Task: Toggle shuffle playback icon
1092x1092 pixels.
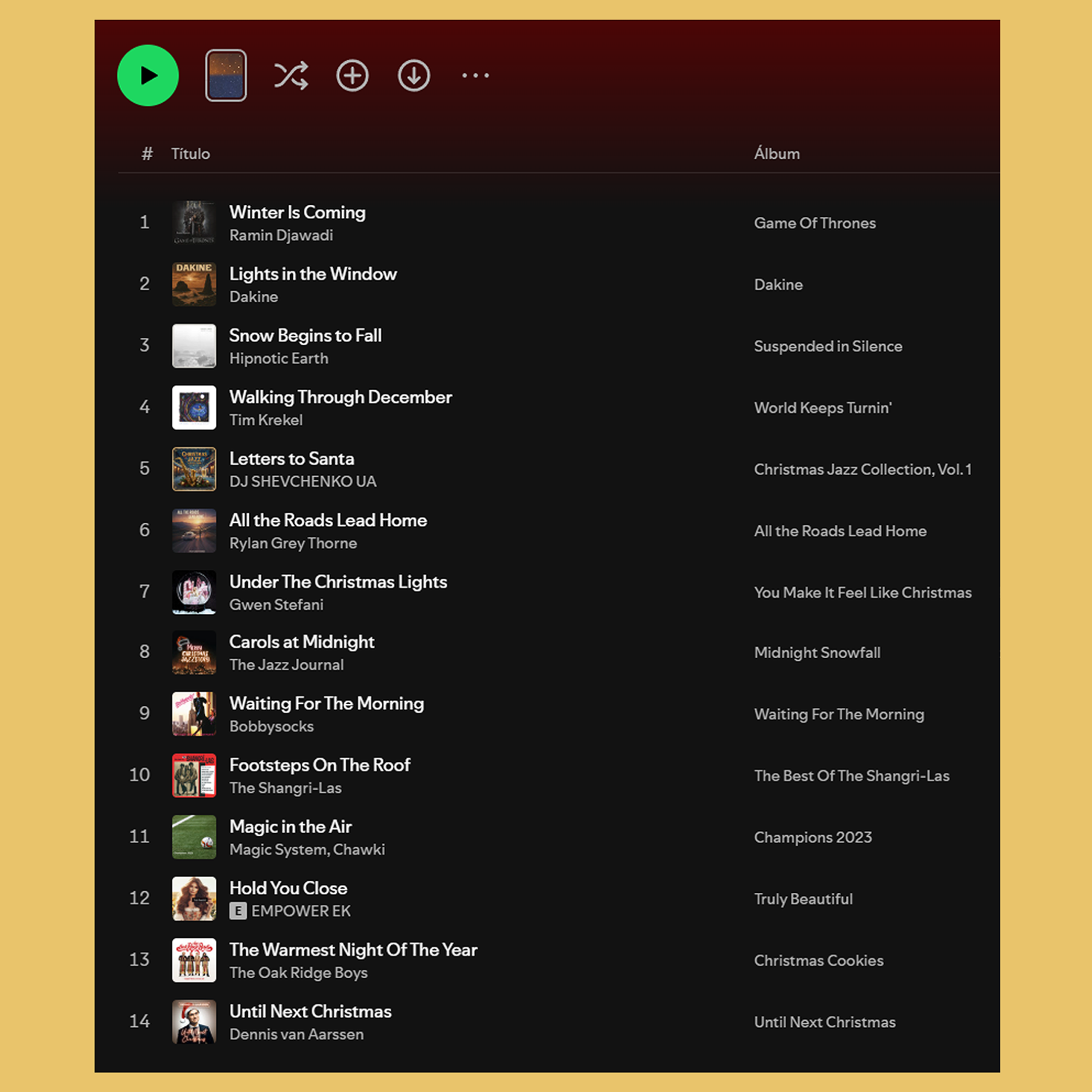Action: 291,75
